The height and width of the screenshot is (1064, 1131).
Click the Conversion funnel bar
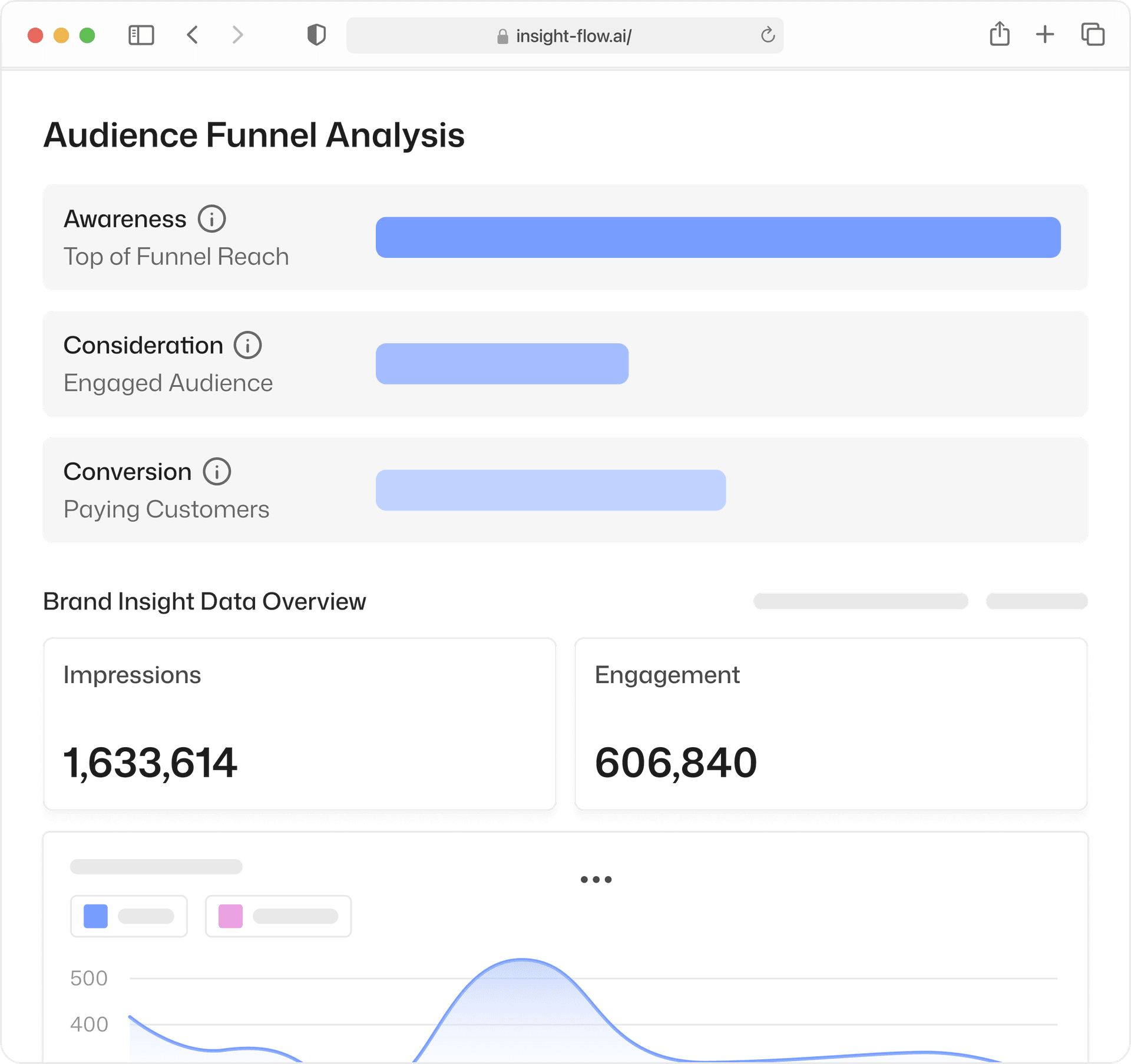550,490
